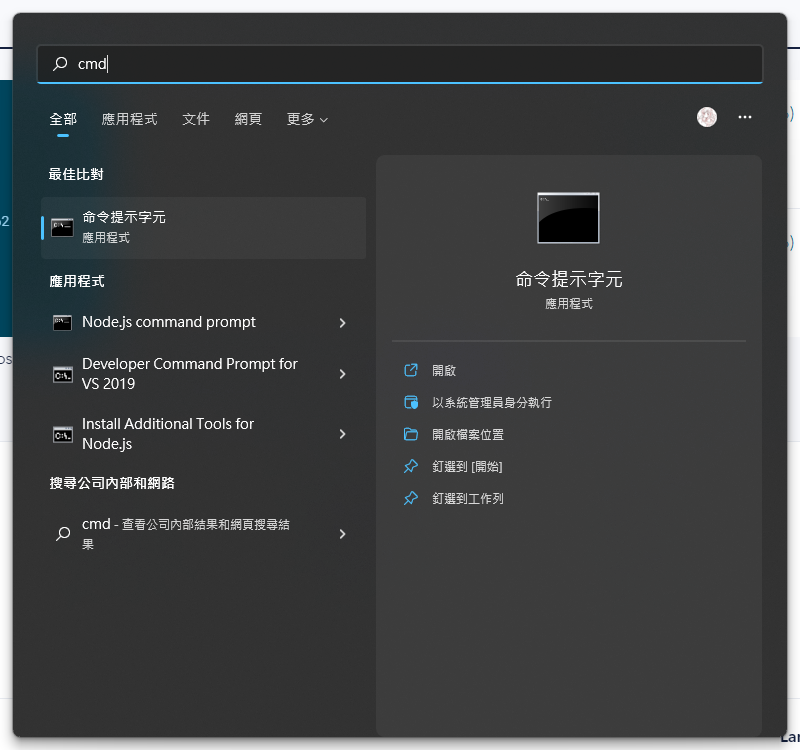Open 命令提示字元 best match result
Image resolution: width=800 pixels, height=750 pixels.
204,228
